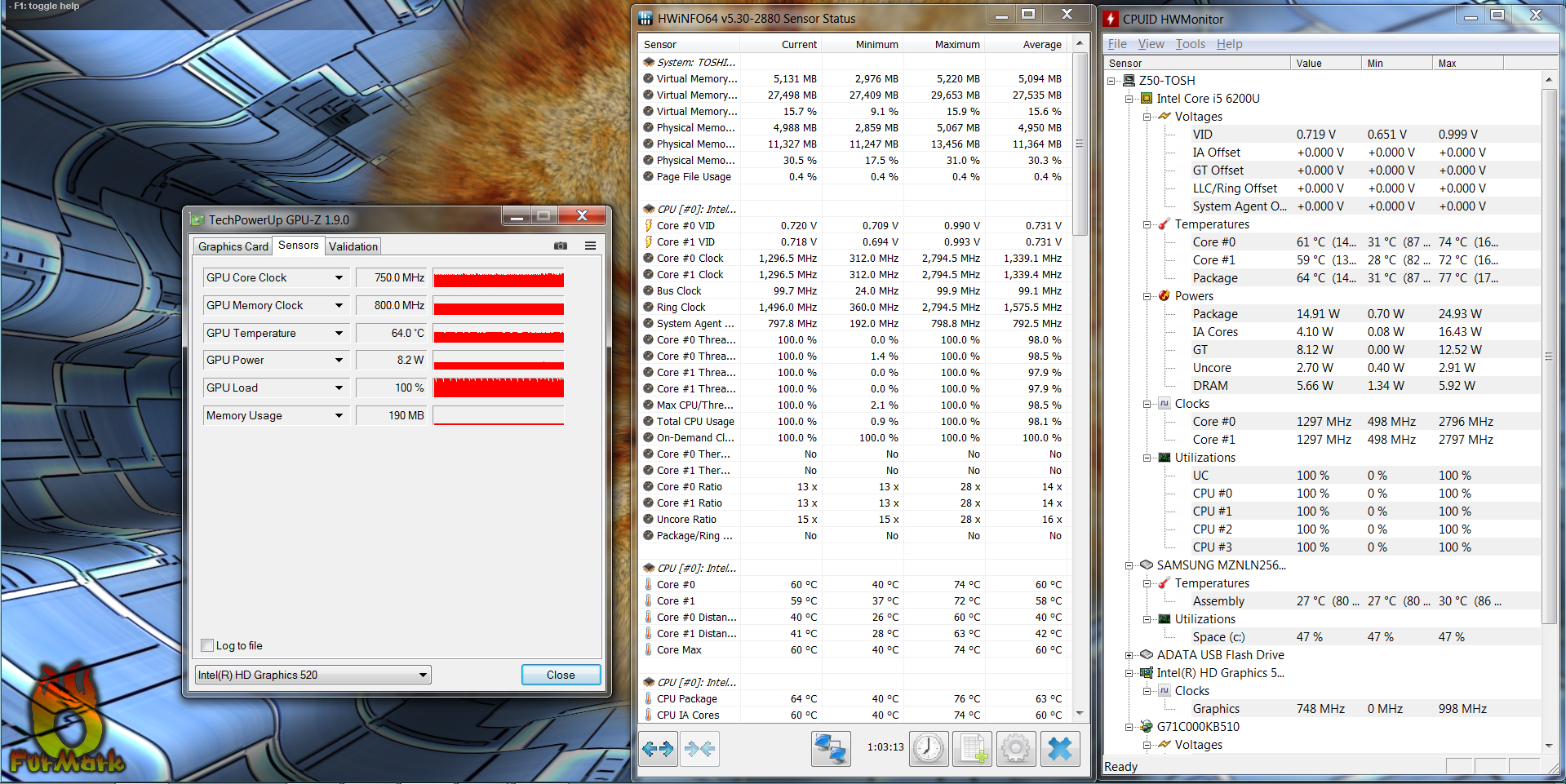Select 'Total CPU Usage' row in HWiNFO
The width and height of the screenshot is (1566, 784).
pos(854,421)
